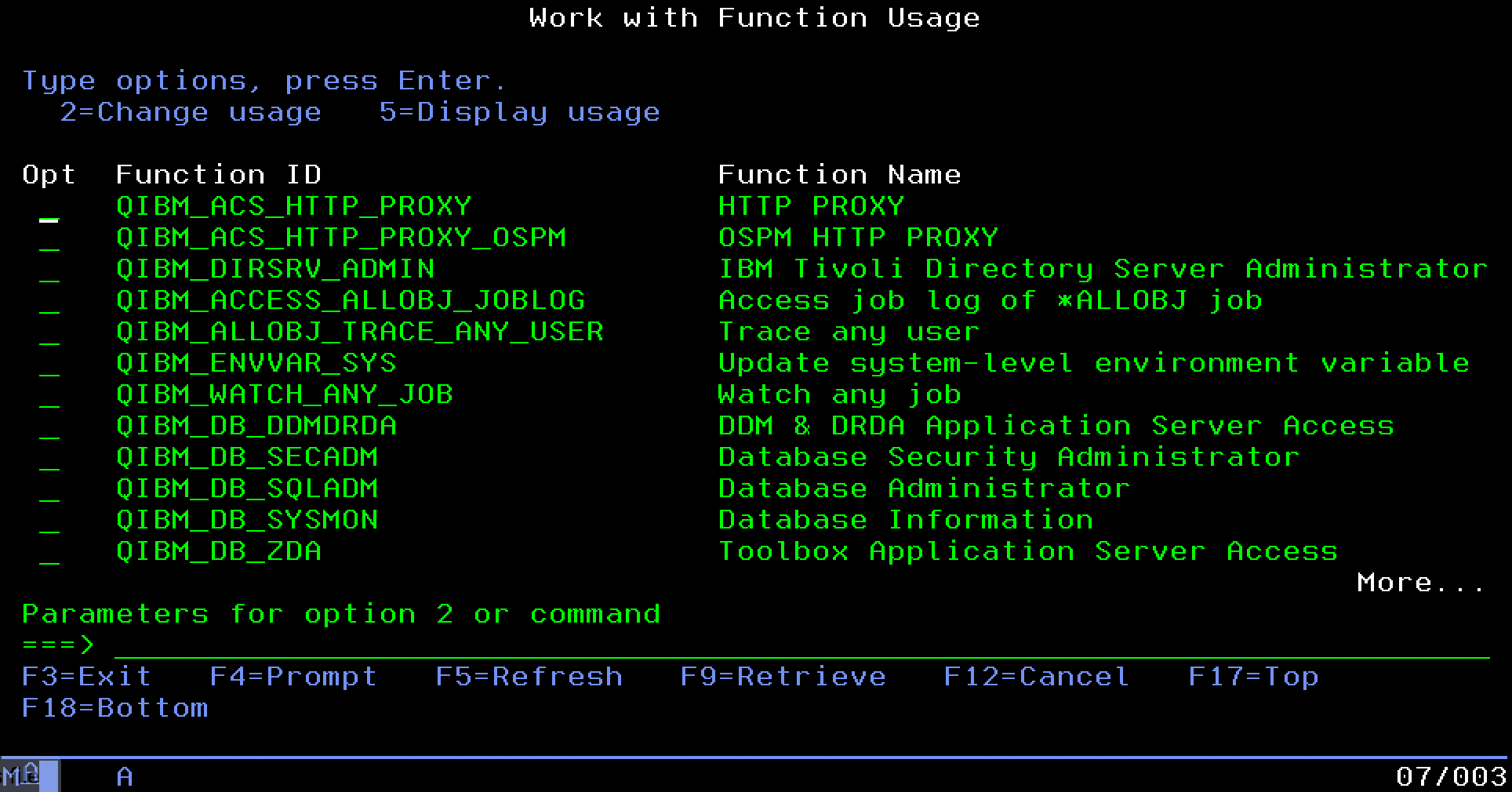
Task: Activate F5=Refresh to reload list
Action: click(529, 677)
